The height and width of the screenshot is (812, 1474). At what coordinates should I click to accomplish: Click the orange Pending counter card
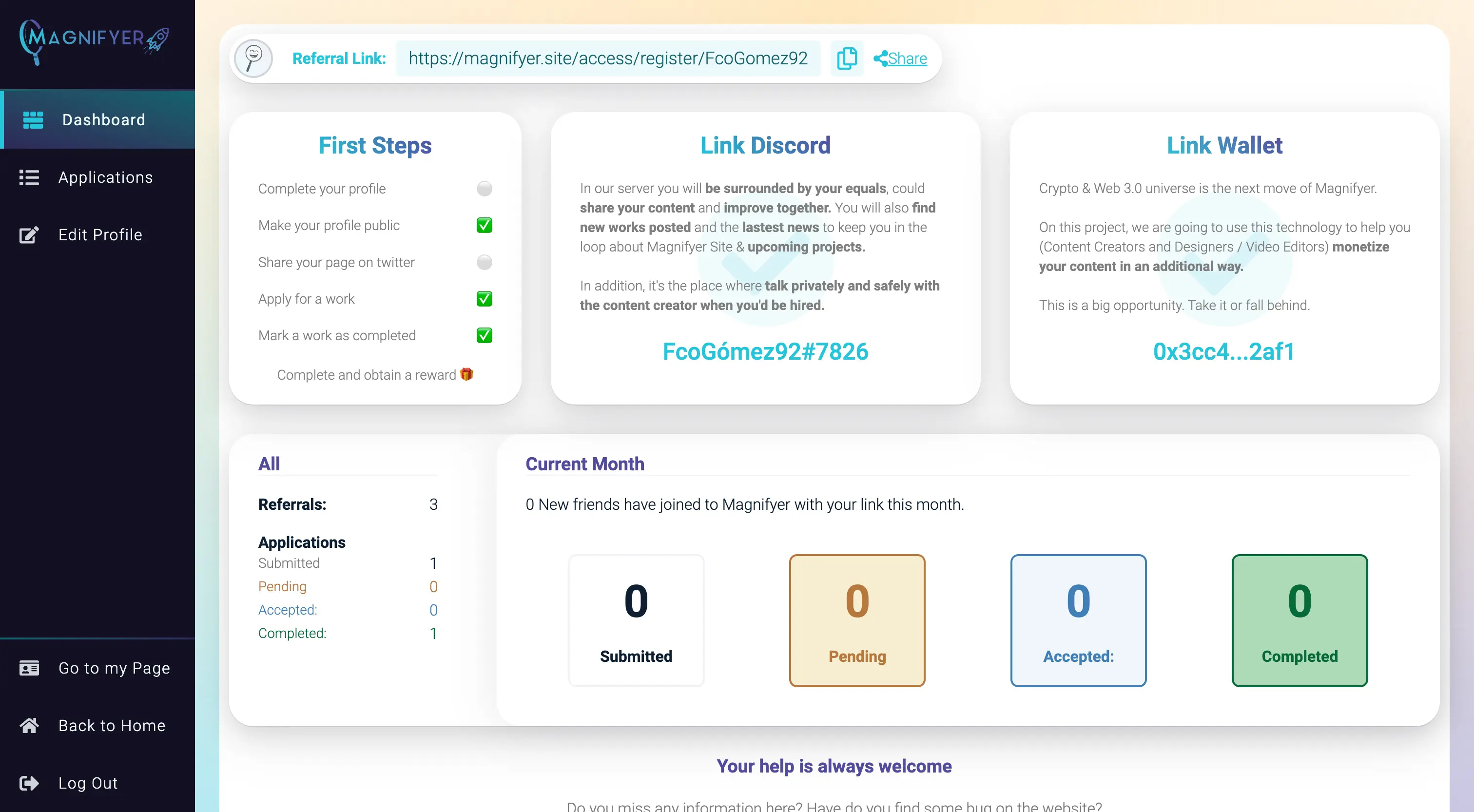click(x=856, y=620)
